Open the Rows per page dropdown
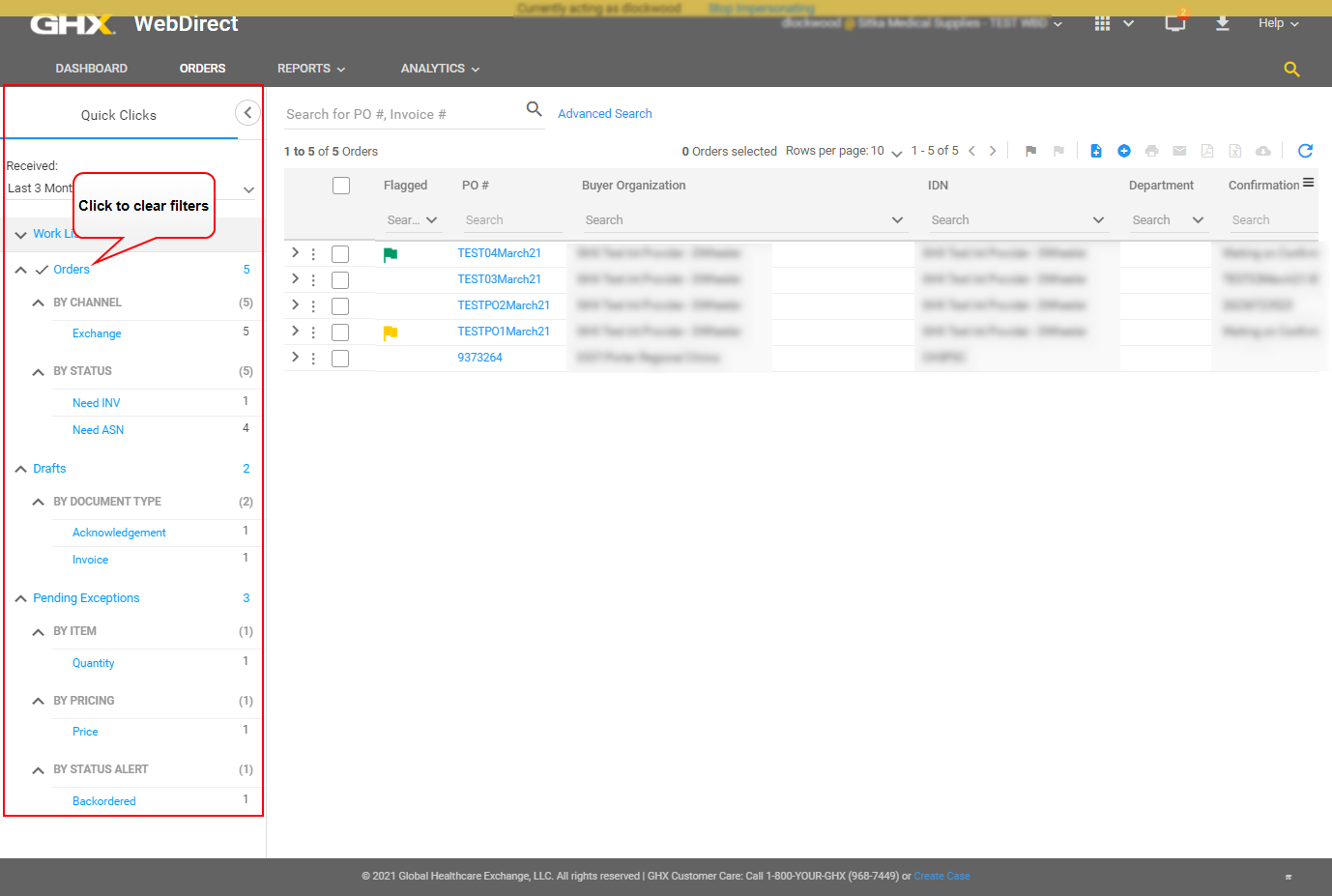 [895, 152]
